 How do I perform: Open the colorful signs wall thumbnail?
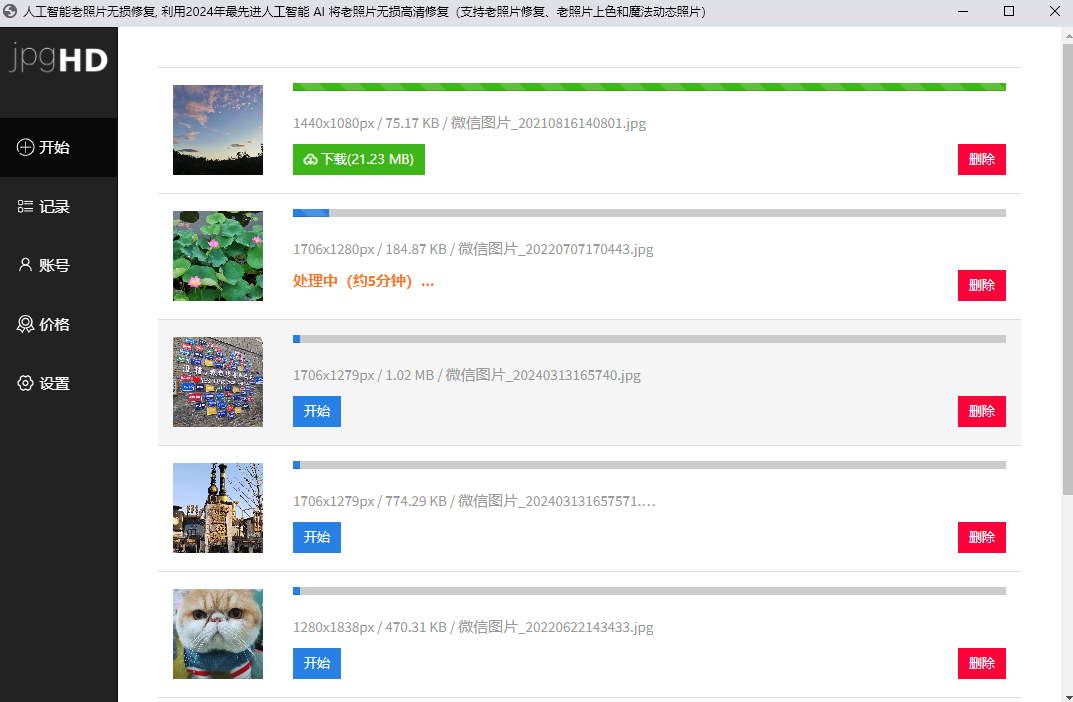(218, 382)
